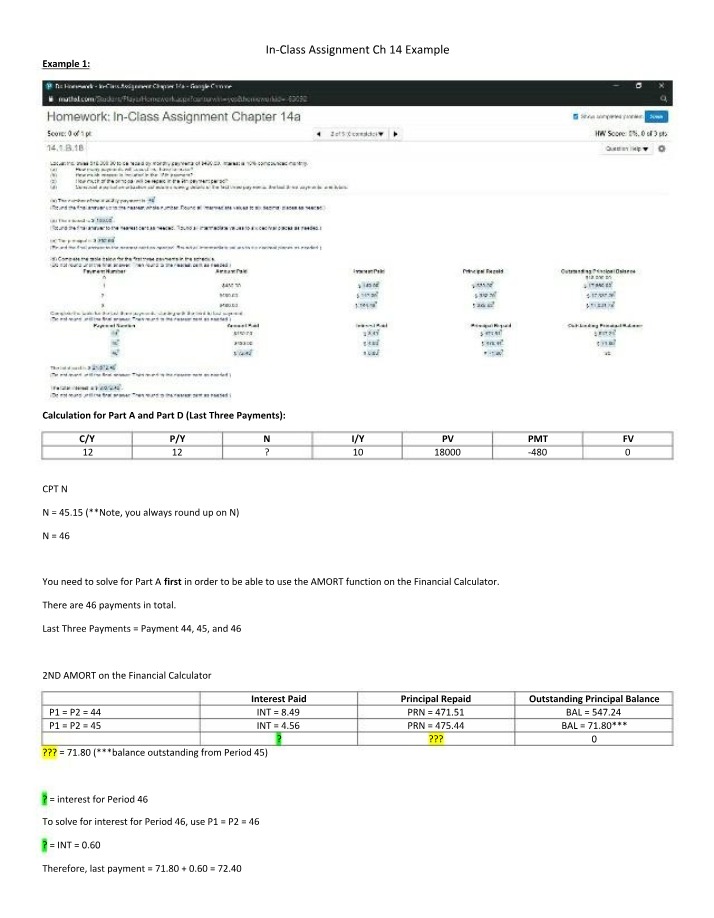
Task: Click the blue Save button
Action: tap(656, 117)
